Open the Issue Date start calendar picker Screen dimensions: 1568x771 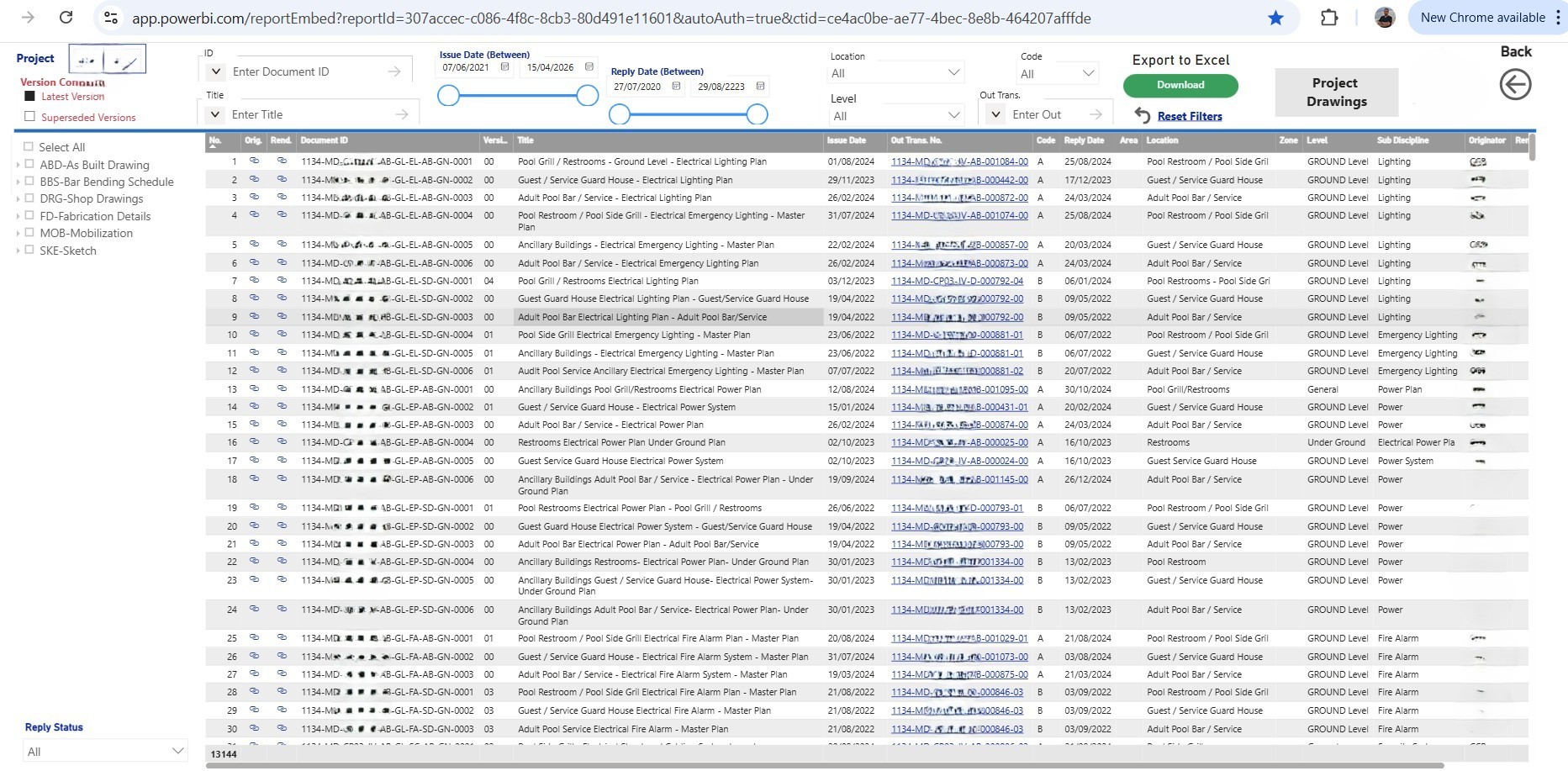(x=504, y=67)
